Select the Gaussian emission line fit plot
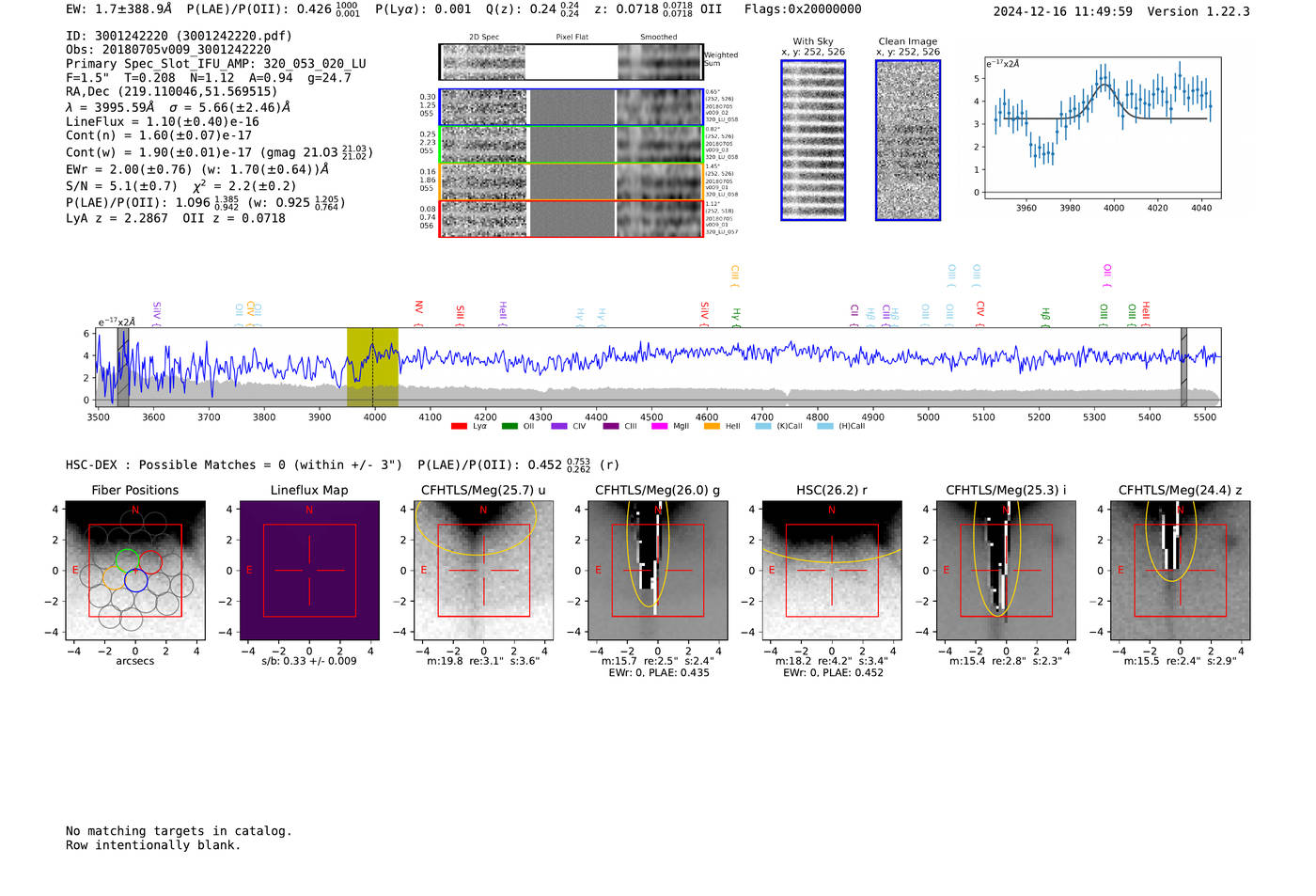This screenshot has width=1316, height=896. click(1104, 128)
